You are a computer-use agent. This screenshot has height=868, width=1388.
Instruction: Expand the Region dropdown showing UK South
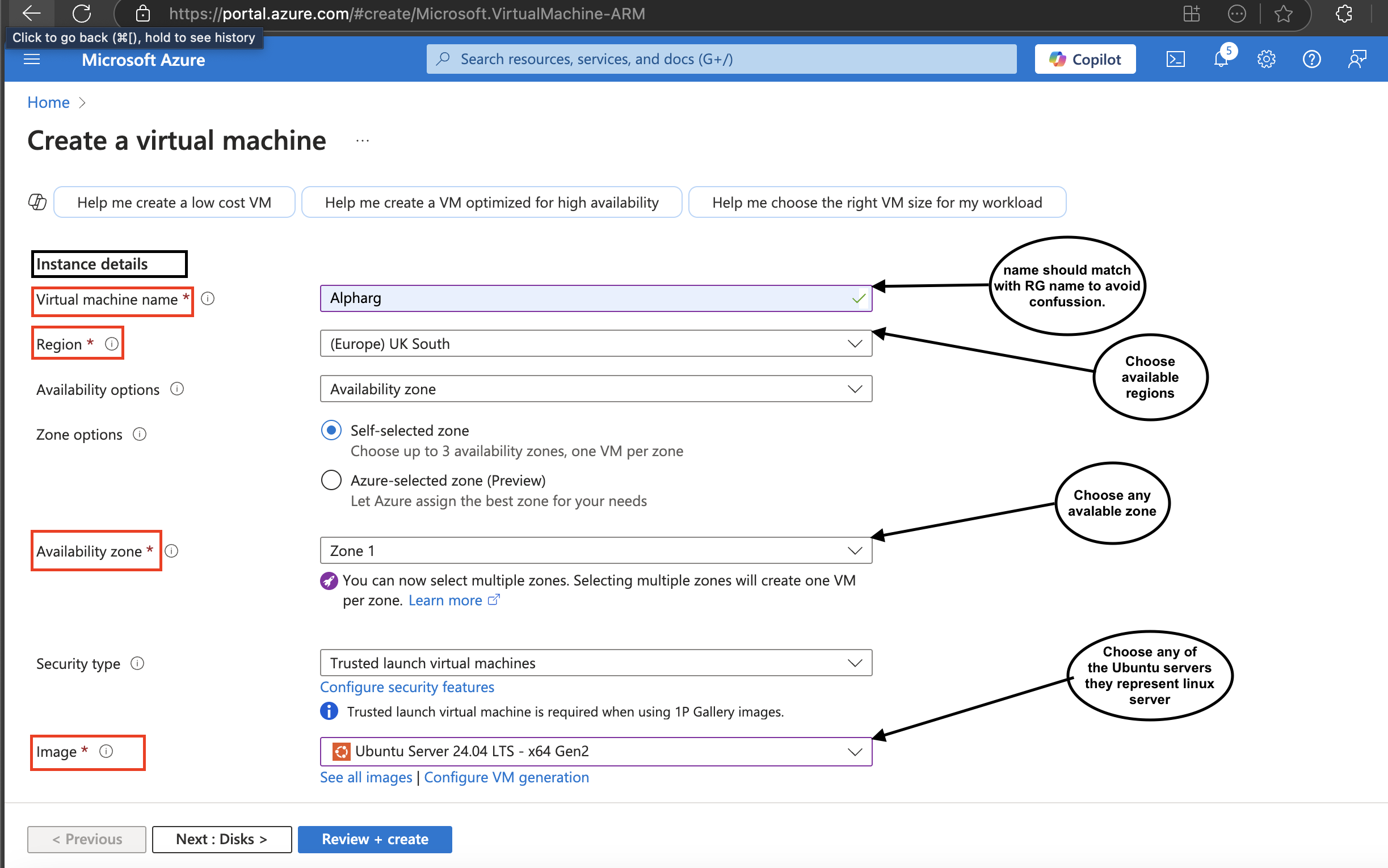click(596, 343)
